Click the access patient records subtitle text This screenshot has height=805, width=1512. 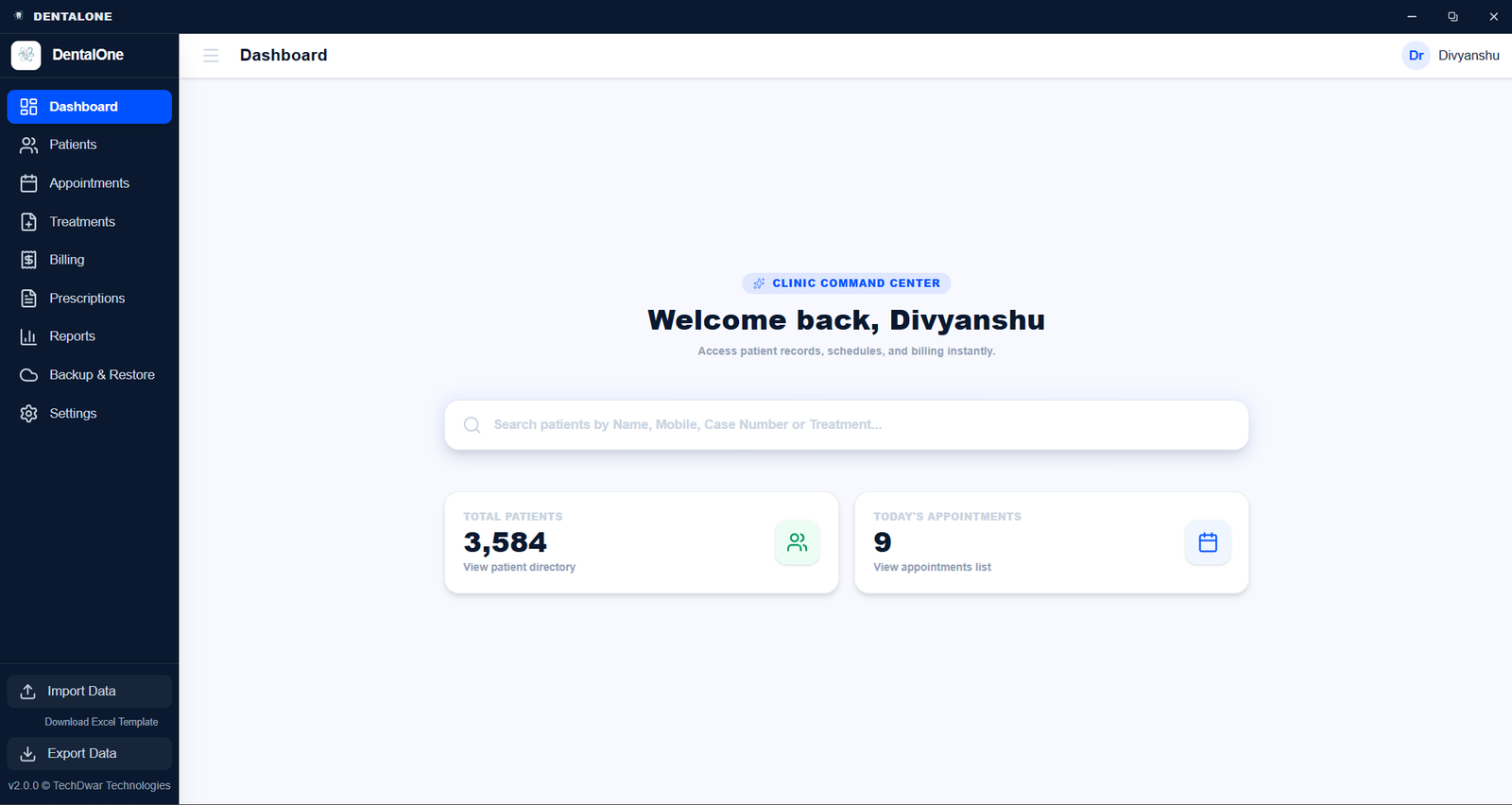pyautogui.click(x=846, y=351)
